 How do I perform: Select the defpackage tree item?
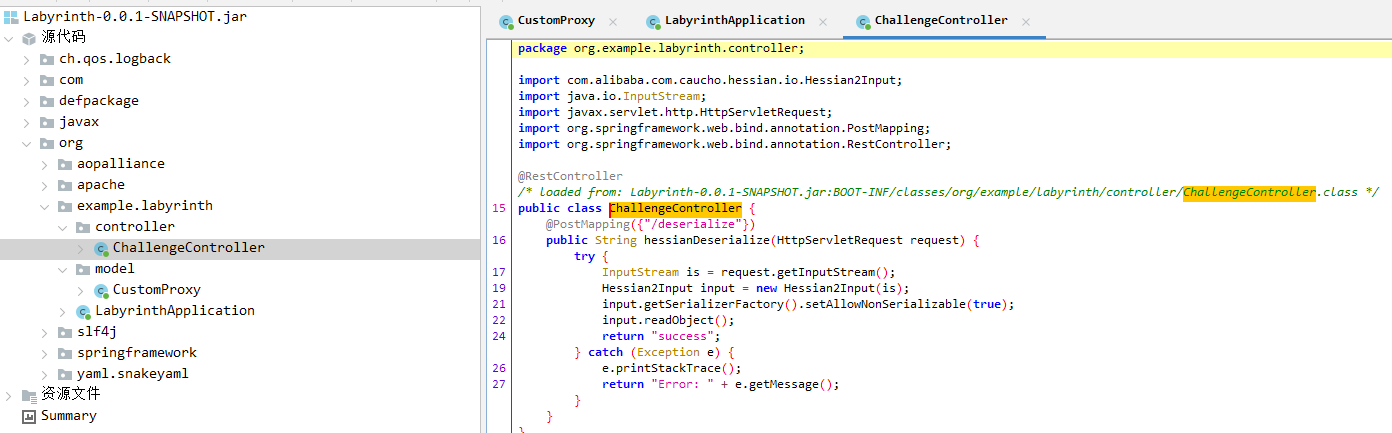click(x=98, y=101)
